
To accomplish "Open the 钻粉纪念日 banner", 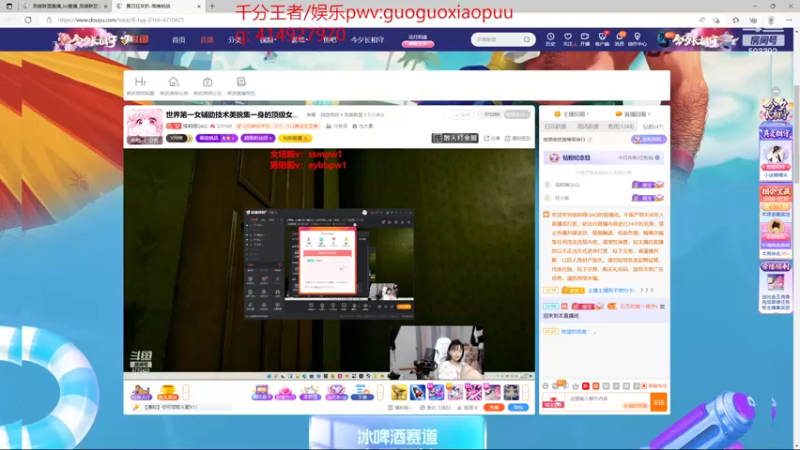I will tap(604, 158).
